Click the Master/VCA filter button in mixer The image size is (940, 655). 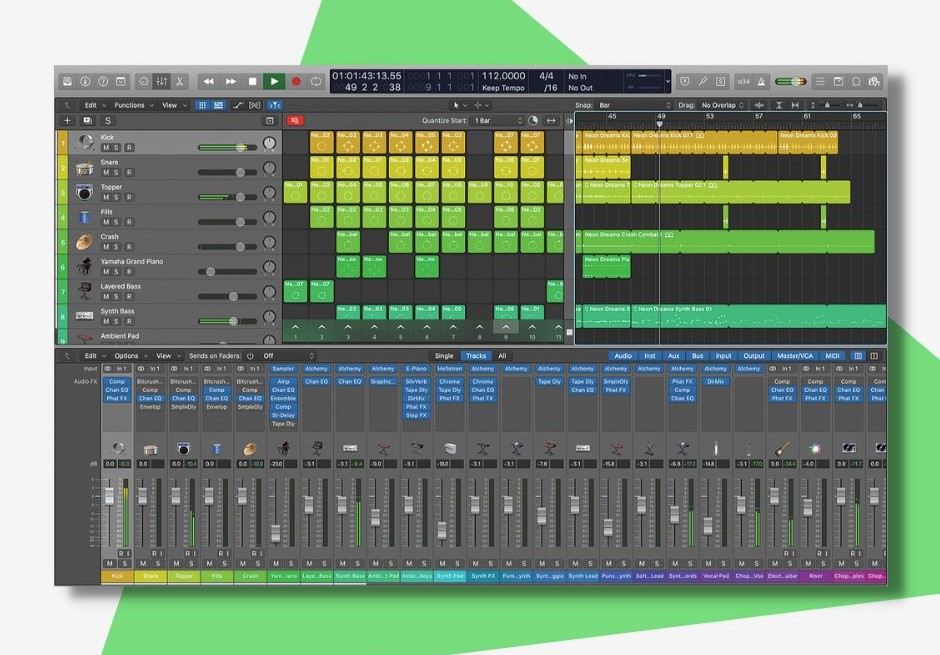click(795, 356)
